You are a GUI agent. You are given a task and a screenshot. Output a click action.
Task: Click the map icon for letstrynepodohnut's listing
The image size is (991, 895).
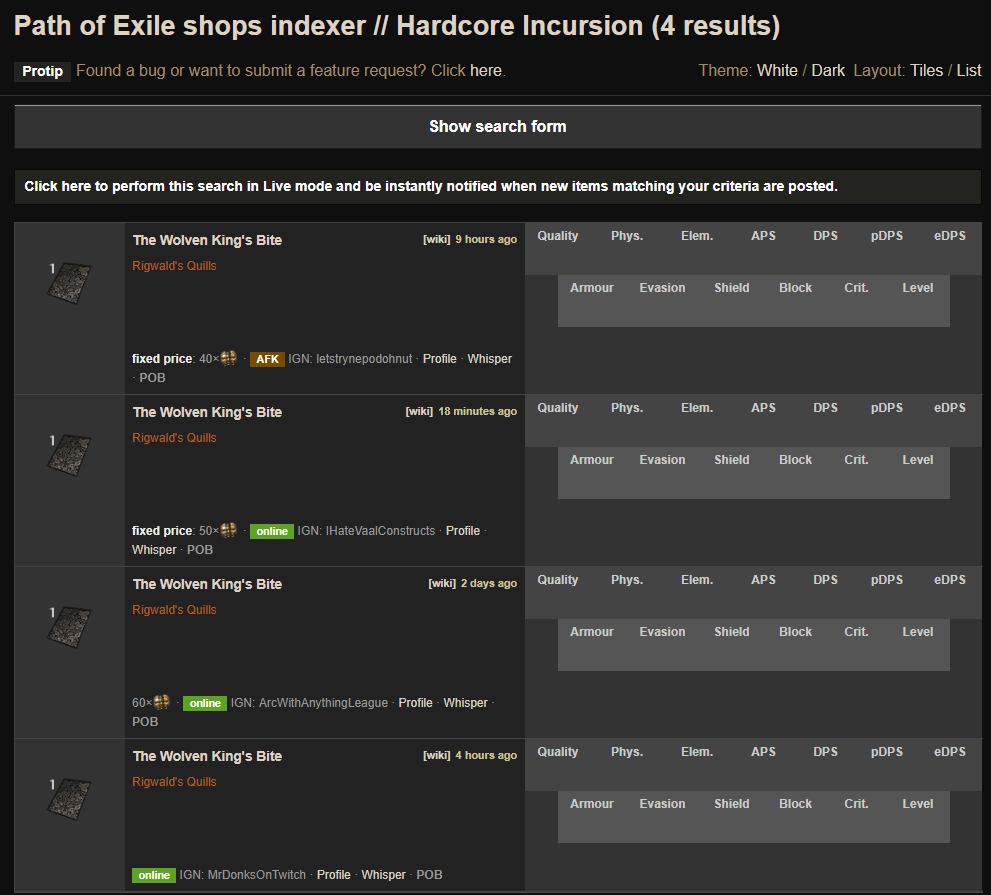(69, 283)
